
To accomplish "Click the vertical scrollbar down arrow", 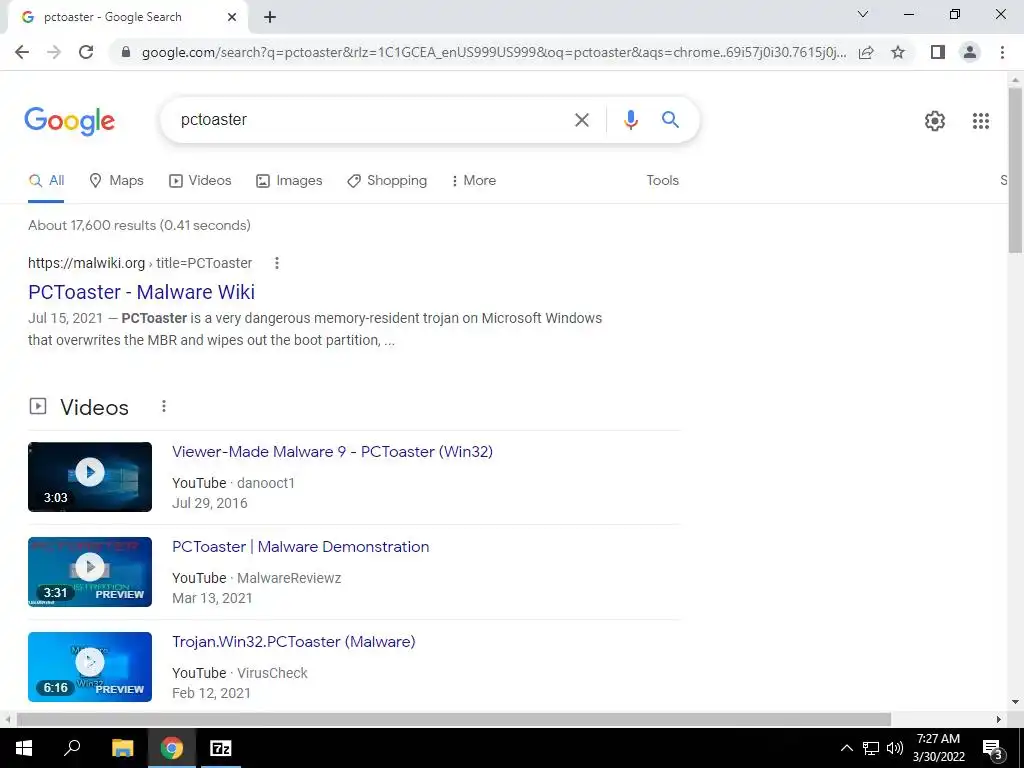I will tap(1015, 702).
